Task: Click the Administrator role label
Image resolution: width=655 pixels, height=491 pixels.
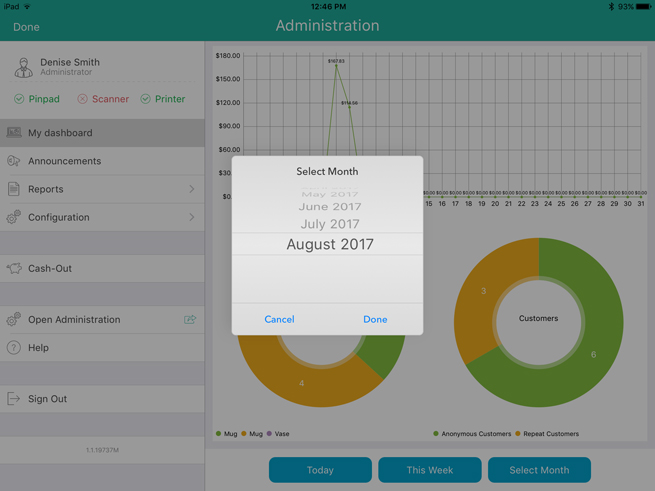Action: pyautogui.click(x=66, y=72)
